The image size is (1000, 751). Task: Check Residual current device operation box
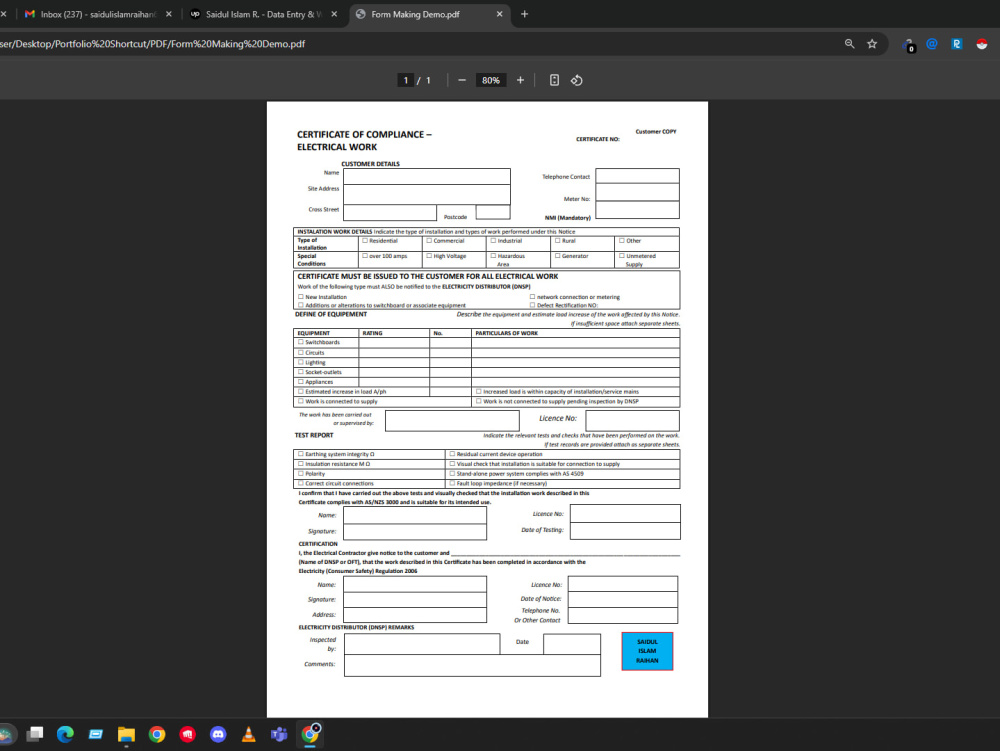pos(452,454)
